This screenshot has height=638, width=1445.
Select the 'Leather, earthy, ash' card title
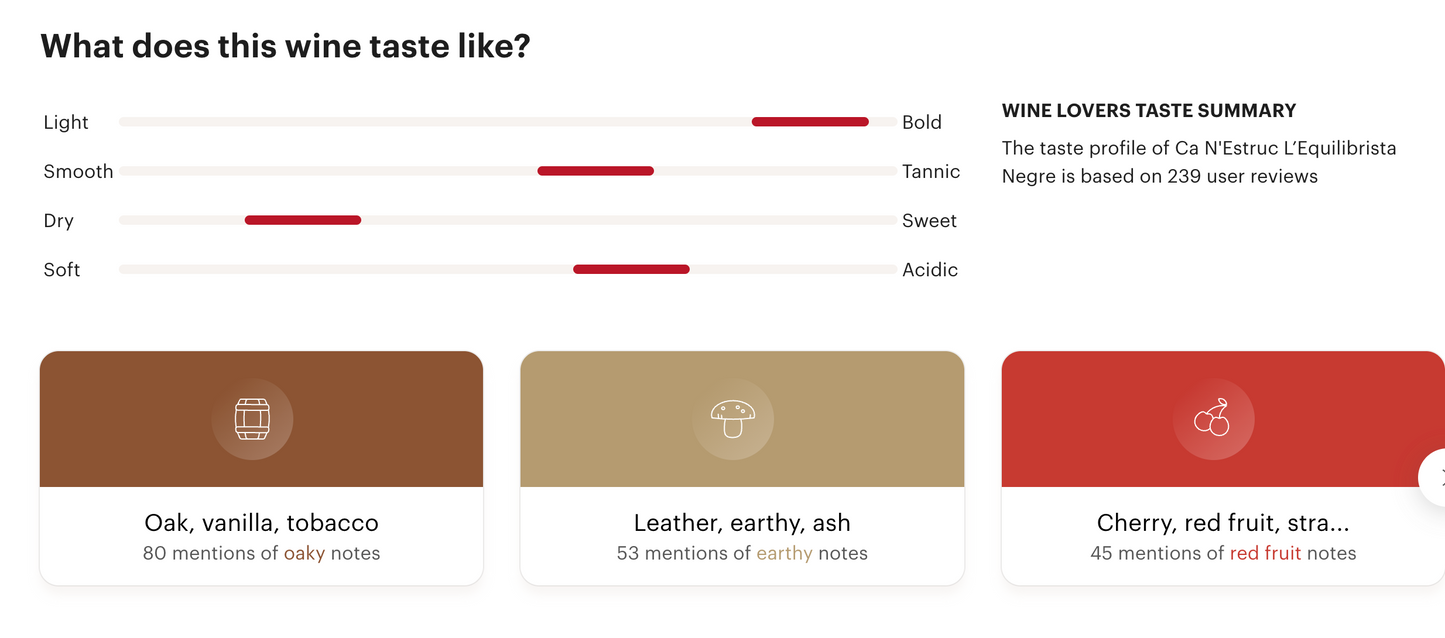(742, 522)
